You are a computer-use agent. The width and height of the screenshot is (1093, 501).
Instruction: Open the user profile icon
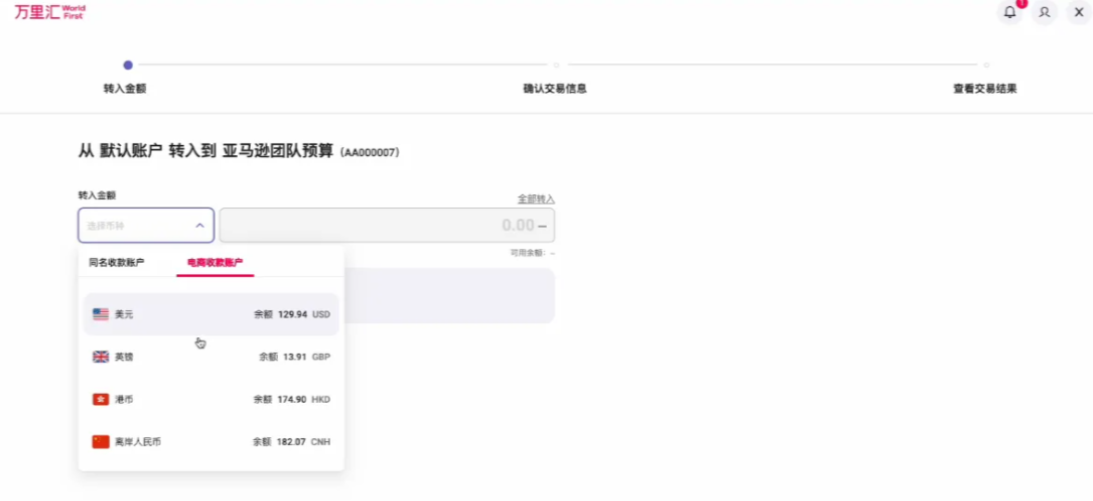(x=1044, y=12)
